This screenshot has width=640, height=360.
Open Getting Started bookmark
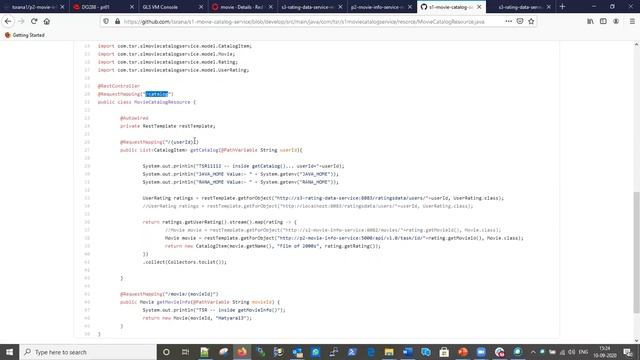point(24,35)
